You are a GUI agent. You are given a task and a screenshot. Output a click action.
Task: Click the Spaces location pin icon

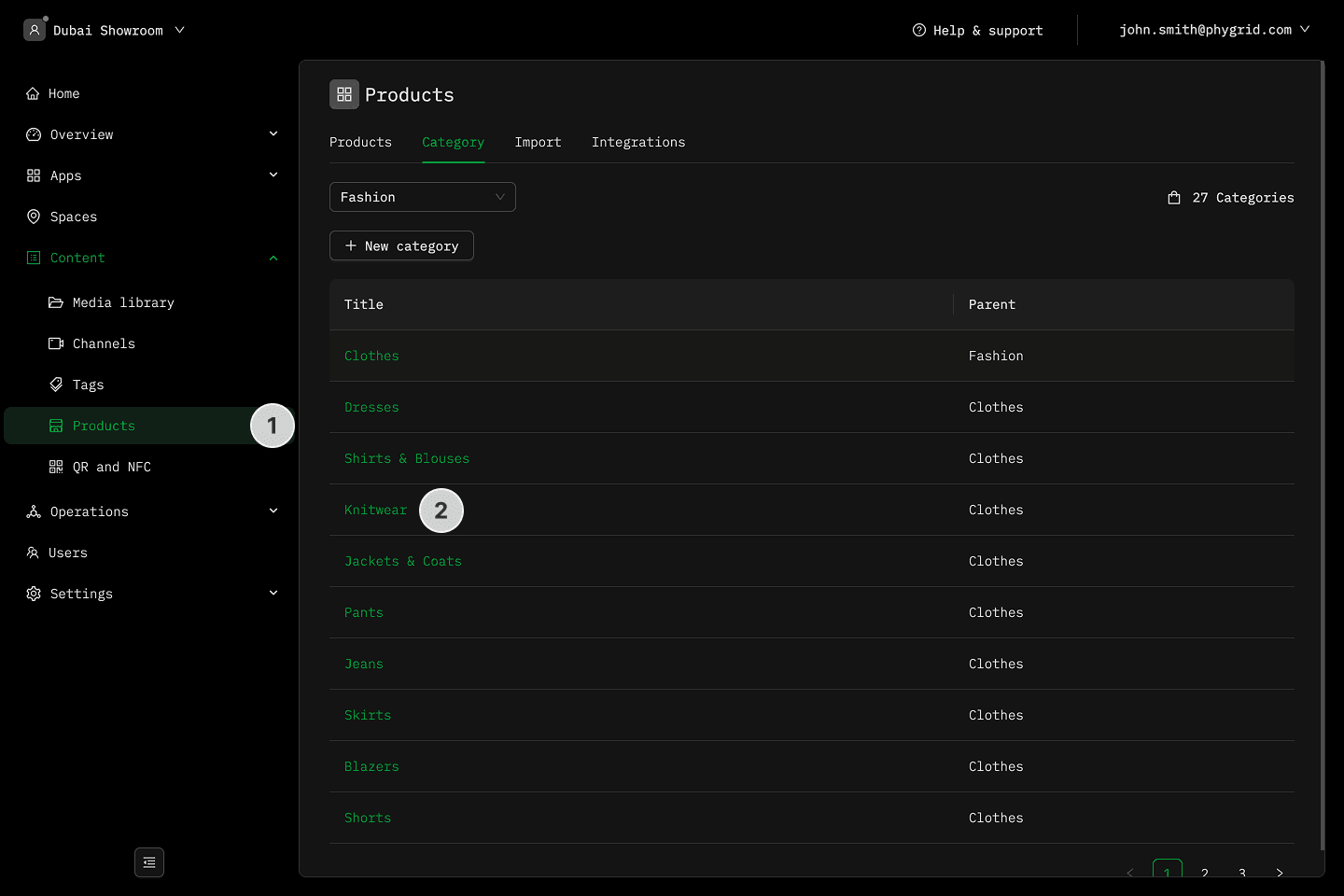(x=34, y=217)
